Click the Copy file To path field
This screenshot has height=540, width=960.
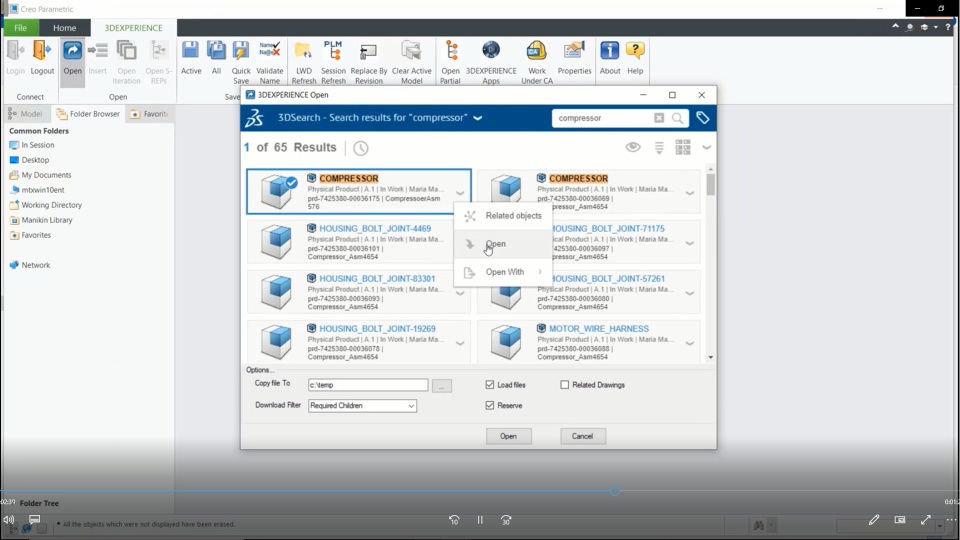[x=368, y=385]
